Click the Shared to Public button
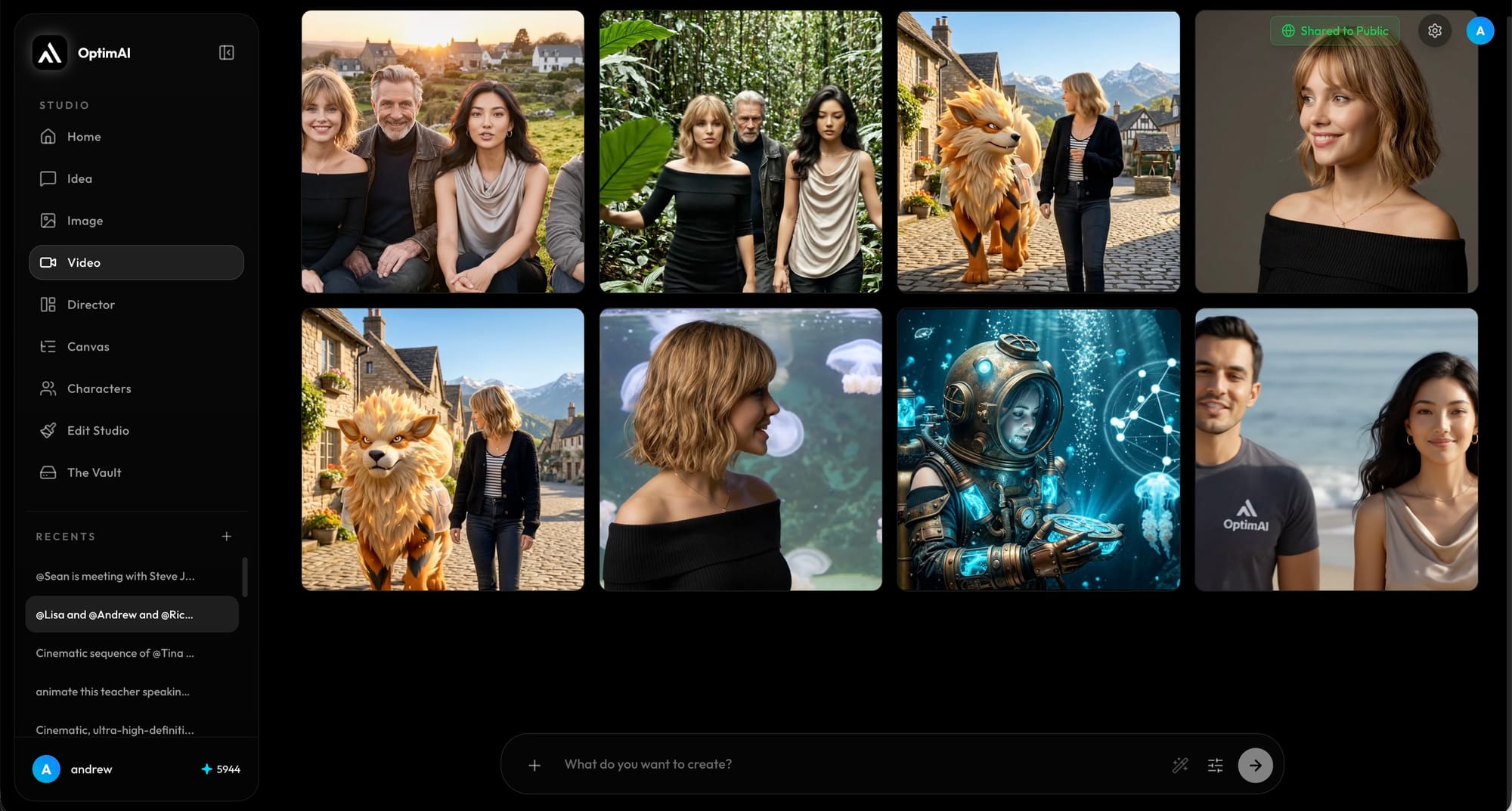This screenshot has height=811, width=1512. [x=1335, y=31]
